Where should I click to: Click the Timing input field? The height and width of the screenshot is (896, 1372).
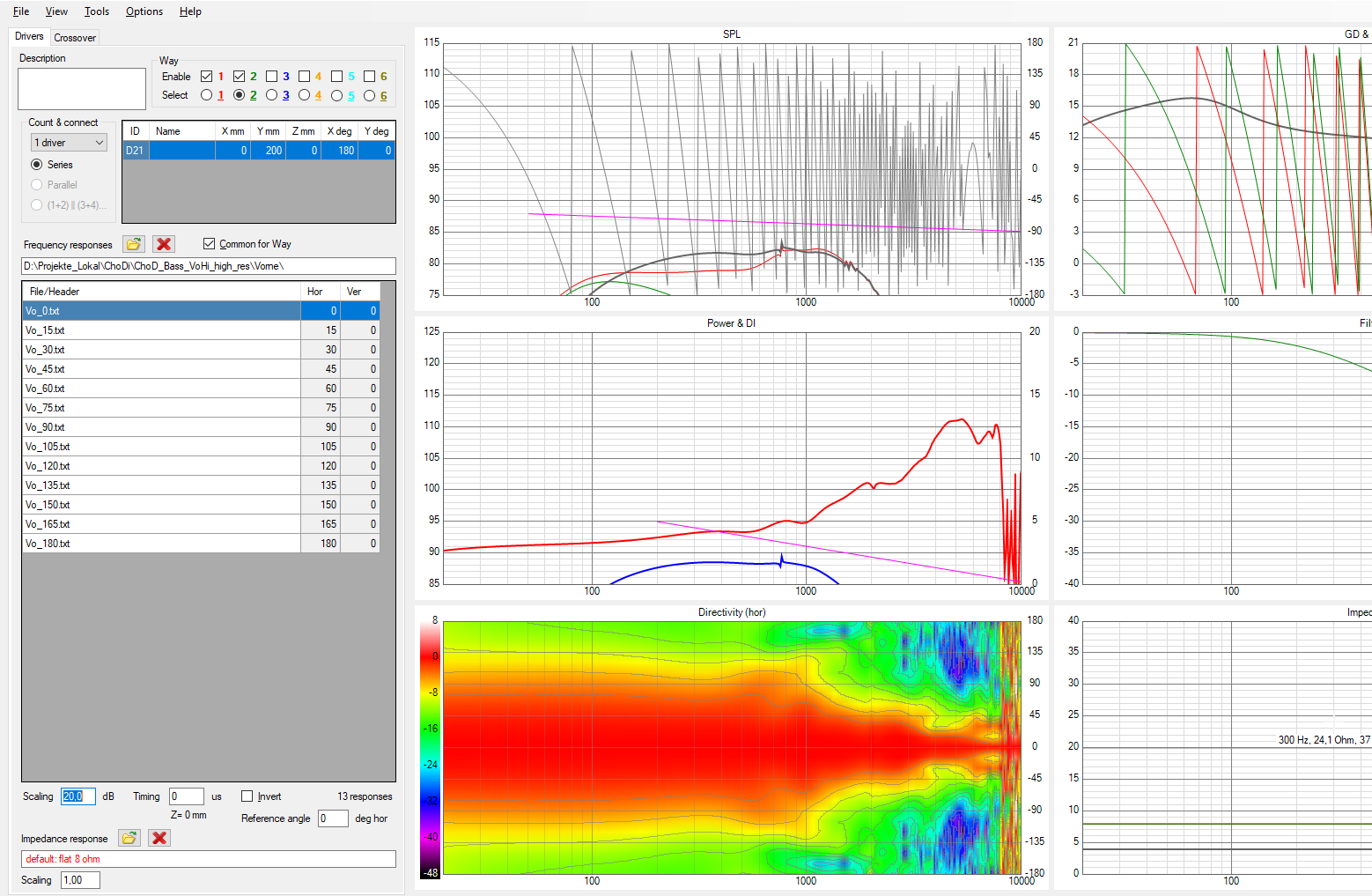186,796
